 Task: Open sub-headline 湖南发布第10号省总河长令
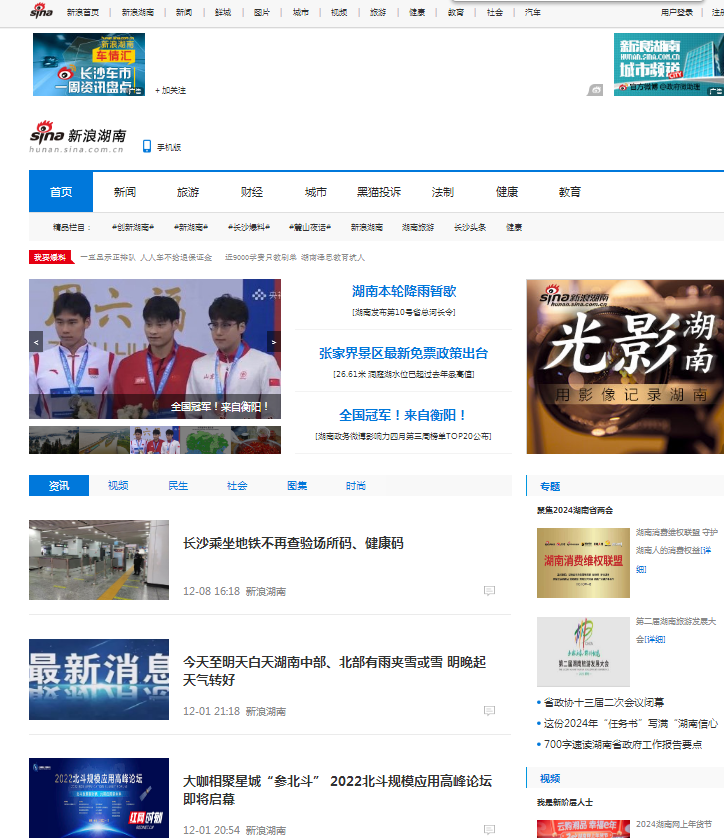tap(403, 312)
